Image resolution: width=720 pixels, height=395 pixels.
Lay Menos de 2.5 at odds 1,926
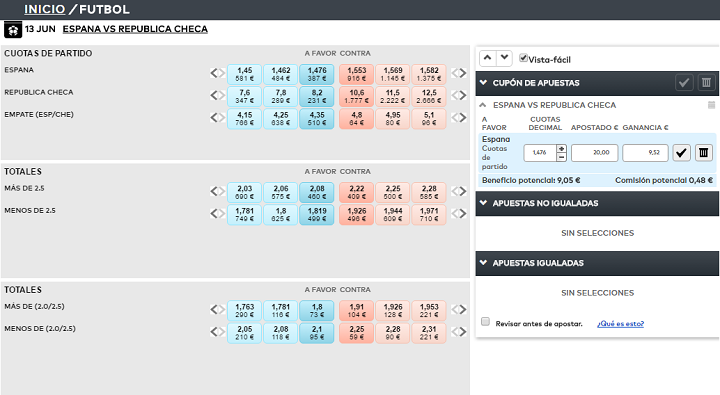point(356,214)
